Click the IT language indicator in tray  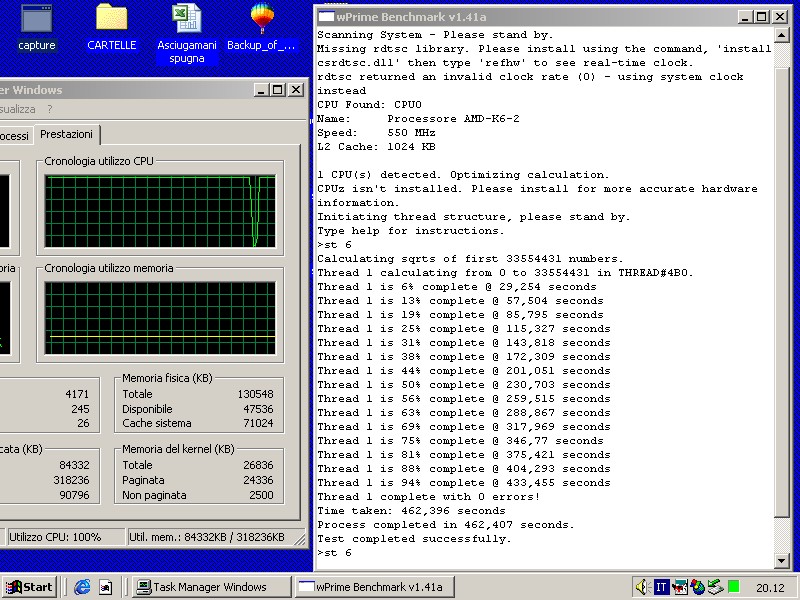[661, 587]
